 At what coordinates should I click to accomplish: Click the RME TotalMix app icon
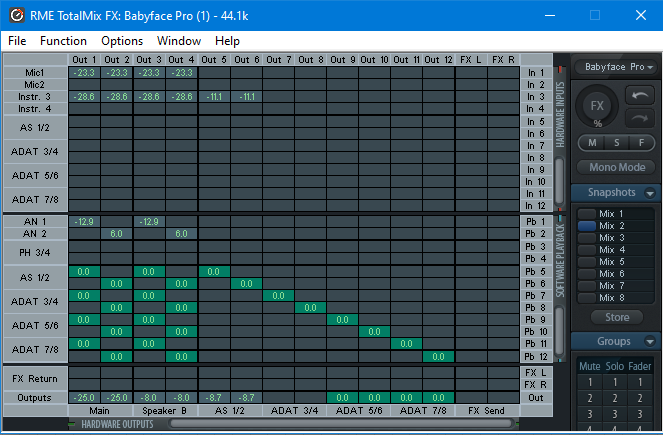point(17,16)
